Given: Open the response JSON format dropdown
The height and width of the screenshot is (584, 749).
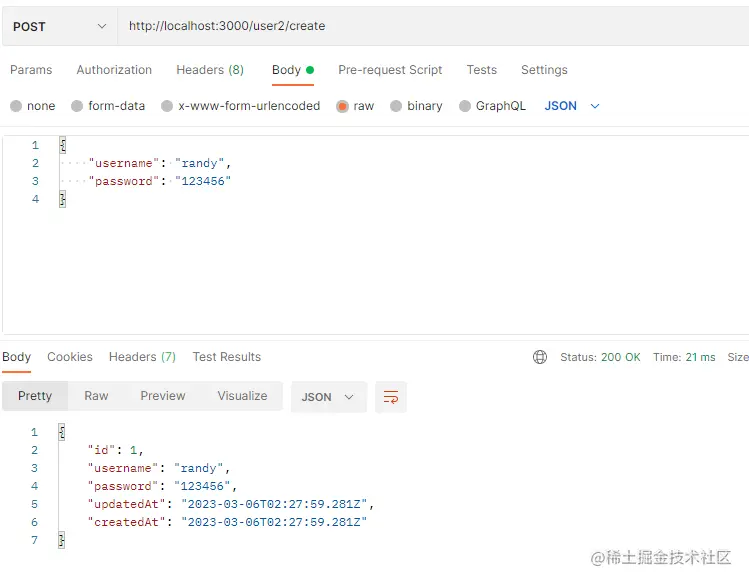Looking at the screenshot, I should pos(329,397).
